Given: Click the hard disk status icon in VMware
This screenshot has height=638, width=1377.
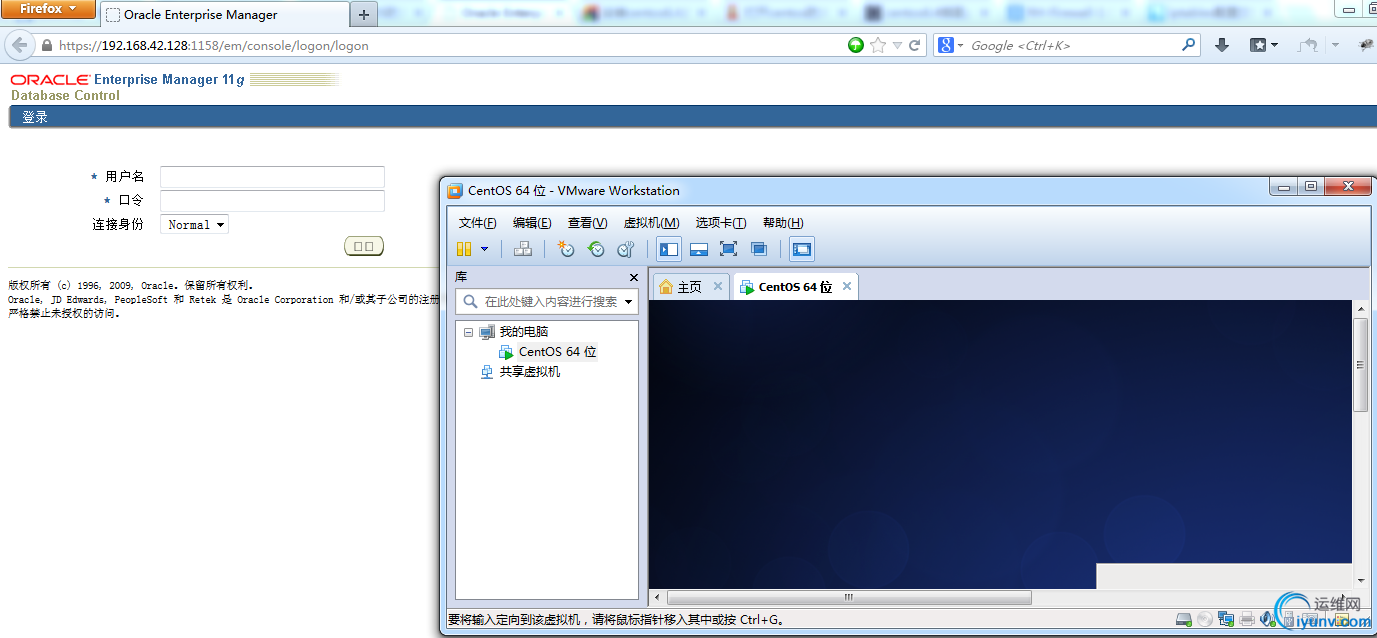Looking at the screenshot, I should [x=1183, y=619].
